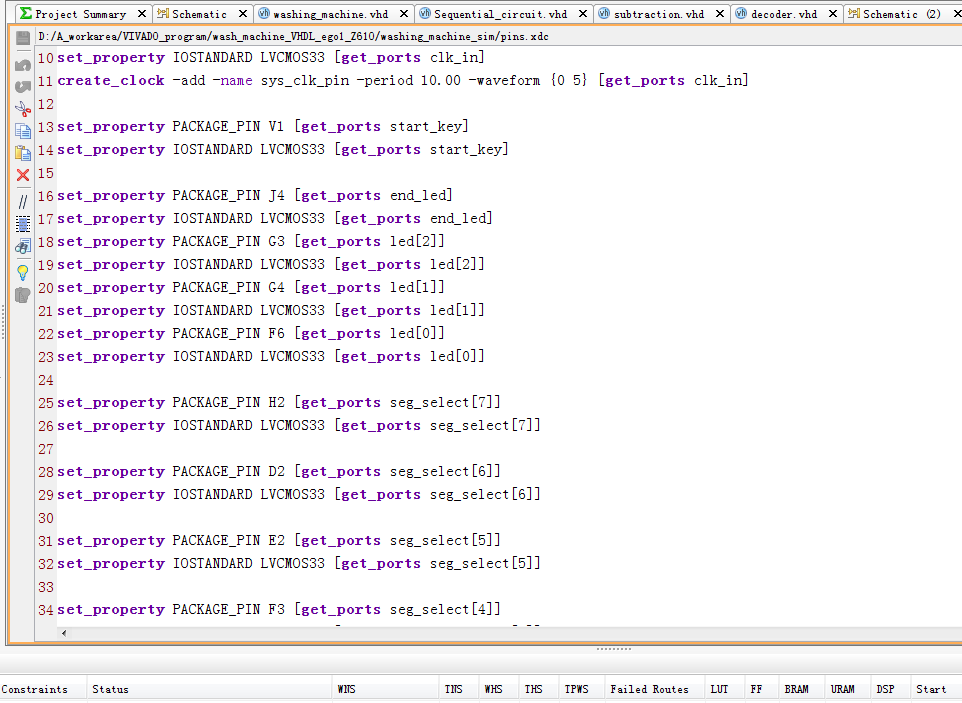This screenshot has height=703, width=962.
Task: Click the red X Delete icon
Action: click(22, 175)
